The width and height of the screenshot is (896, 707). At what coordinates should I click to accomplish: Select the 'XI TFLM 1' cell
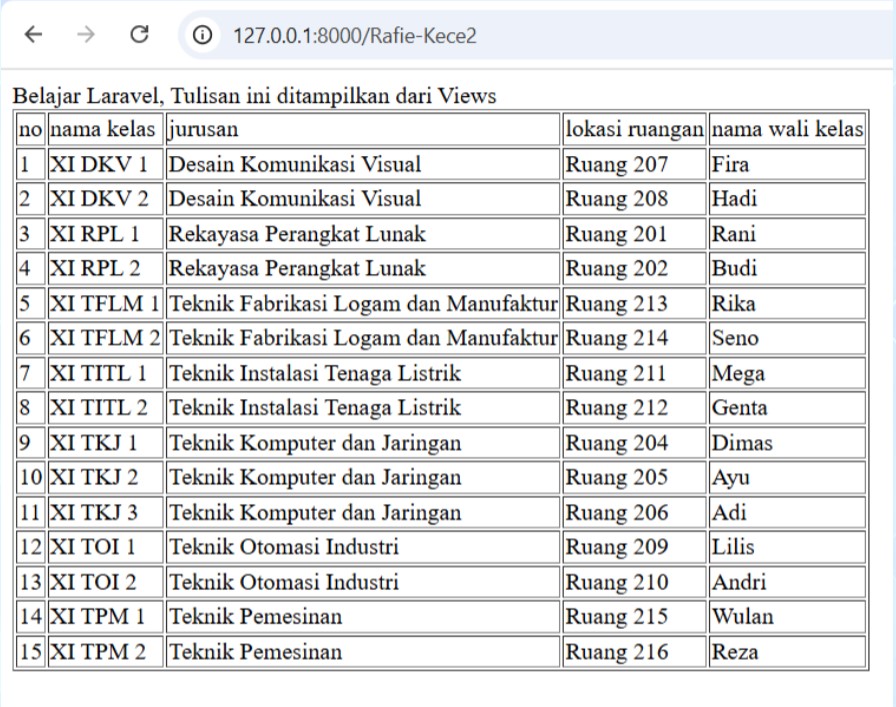pos(105,303)
